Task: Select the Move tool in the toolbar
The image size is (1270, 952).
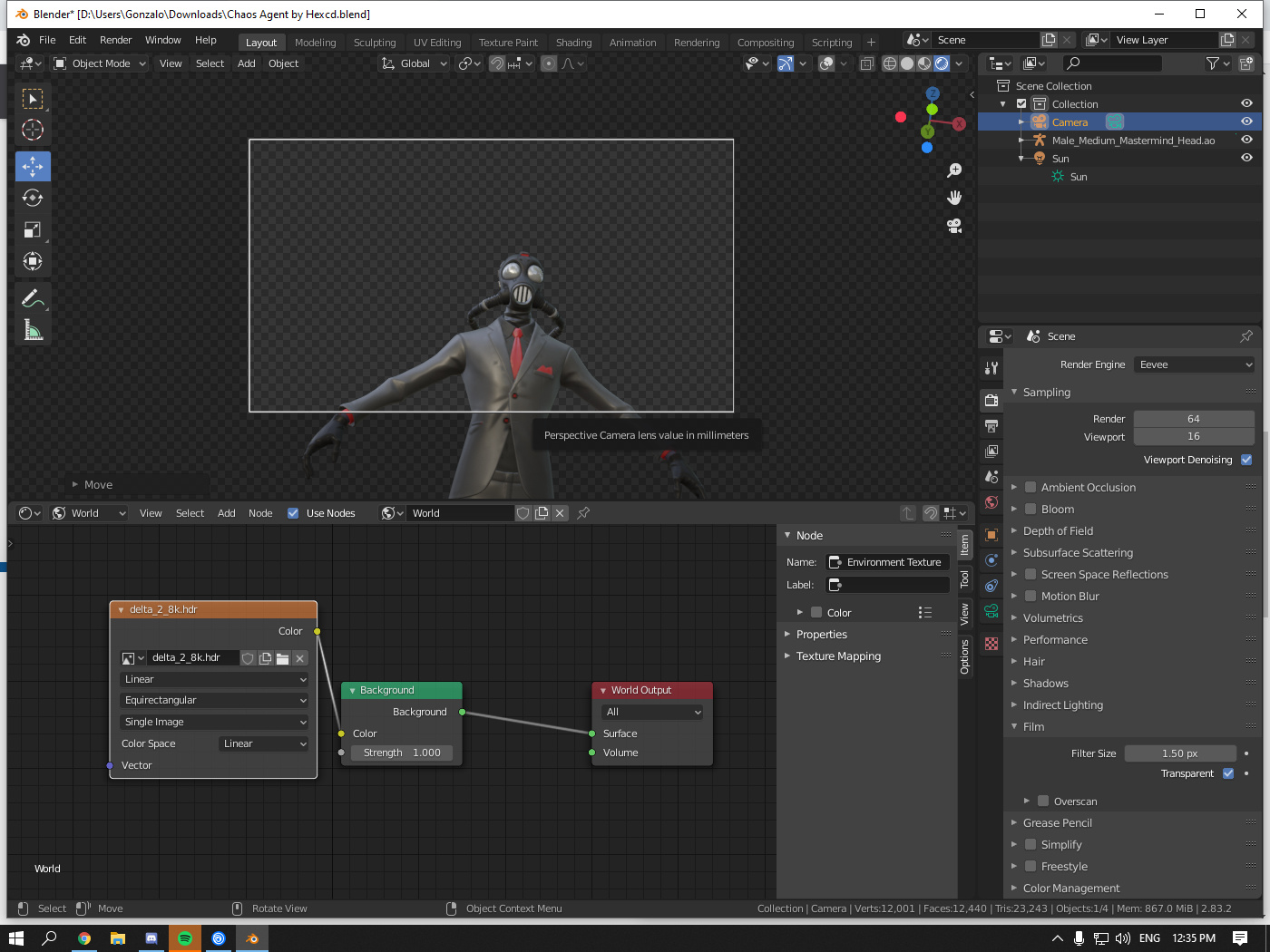Action: 32,166
